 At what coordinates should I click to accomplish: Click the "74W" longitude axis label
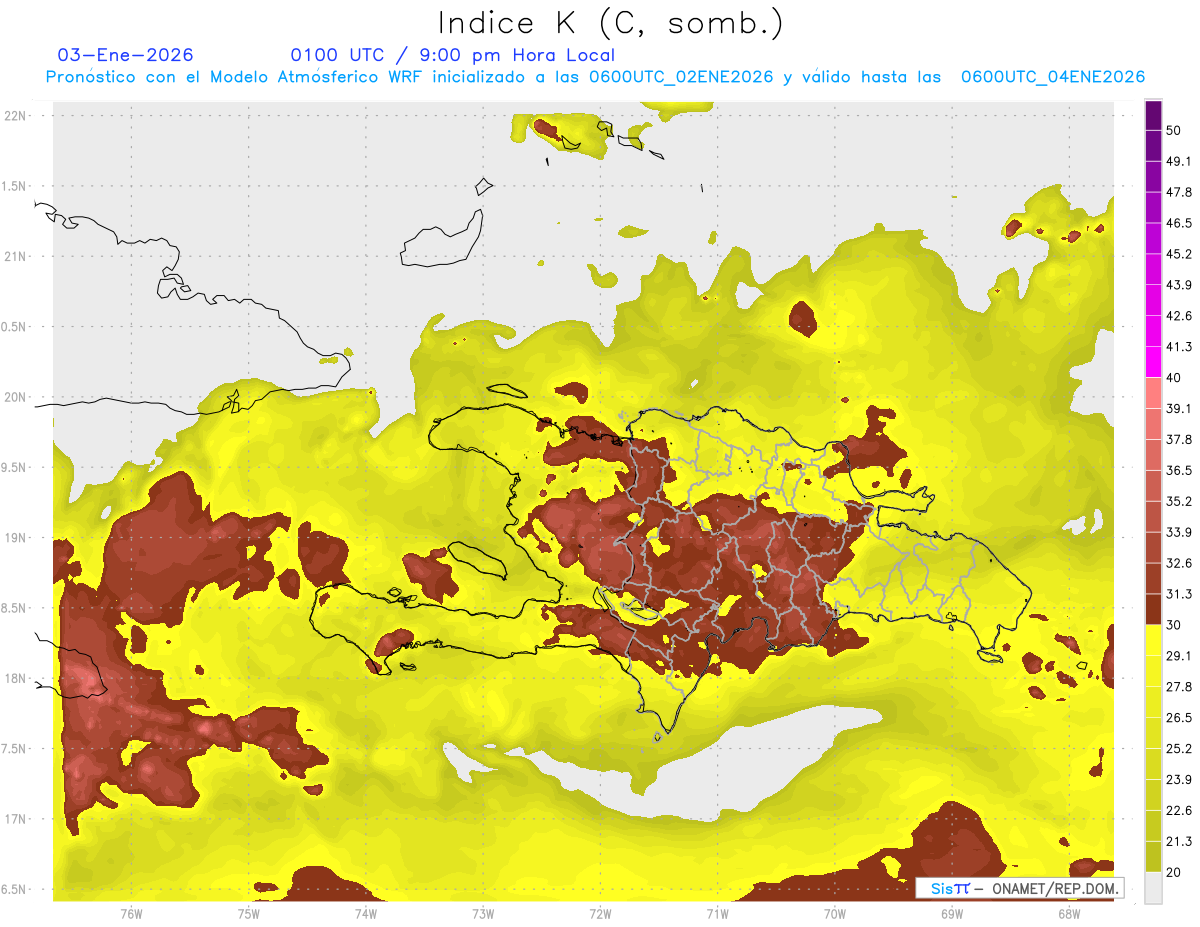tap(366, 913)
